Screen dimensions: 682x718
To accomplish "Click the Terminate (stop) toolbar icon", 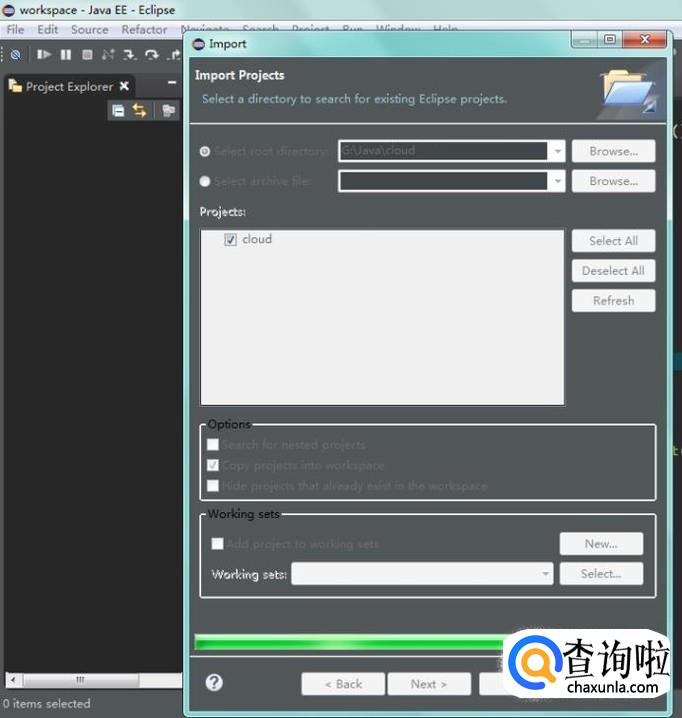I will pyautogui.click(x=87, y=55).
